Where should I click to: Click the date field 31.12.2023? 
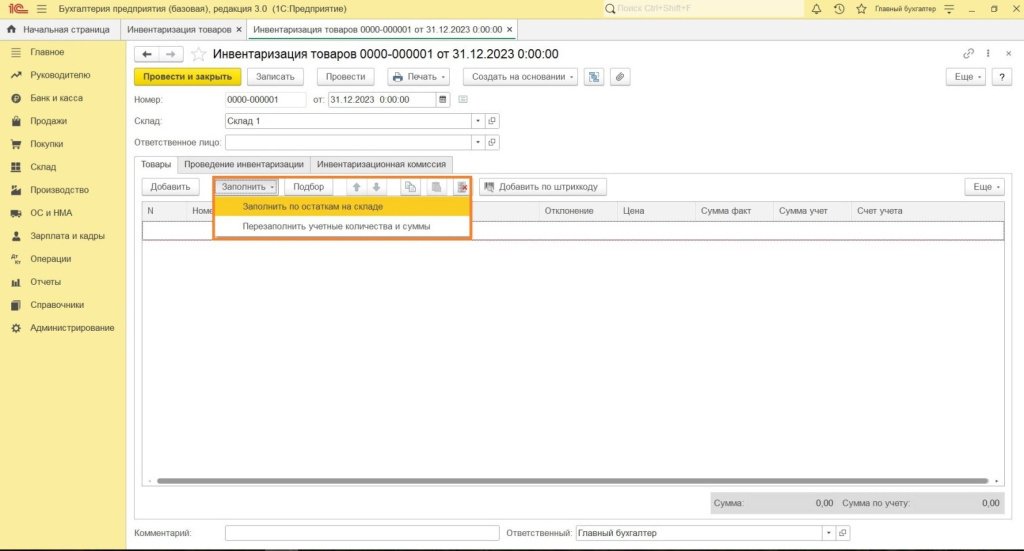[382, 100]
